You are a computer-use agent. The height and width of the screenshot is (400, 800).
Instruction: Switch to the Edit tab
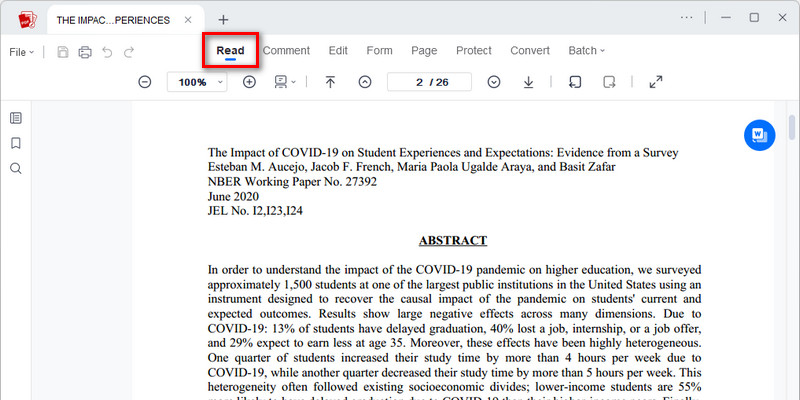[x=338, y=51]
